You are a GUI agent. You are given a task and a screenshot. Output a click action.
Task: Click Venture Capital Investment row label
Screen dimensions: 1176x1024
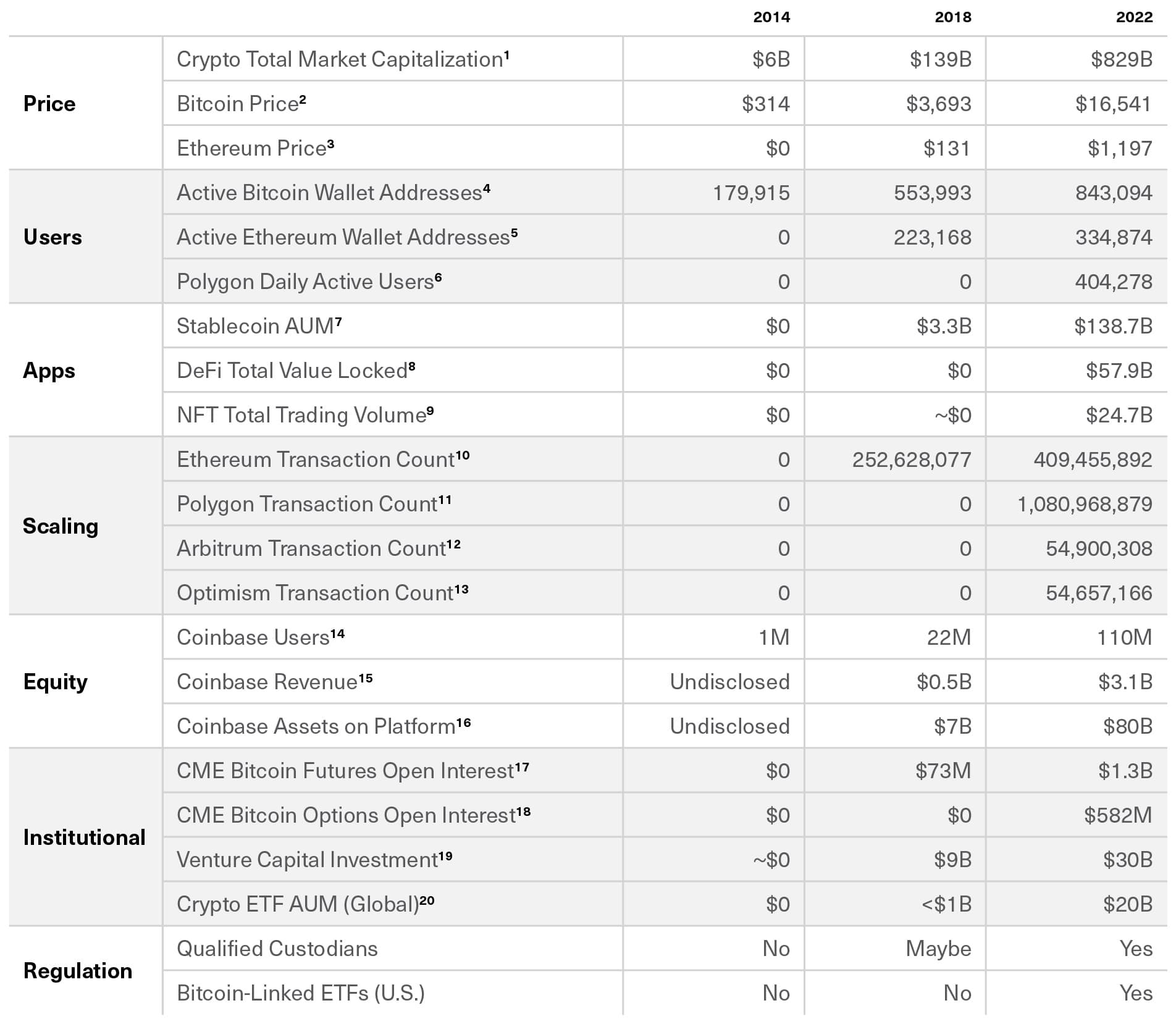pos(314,860)
